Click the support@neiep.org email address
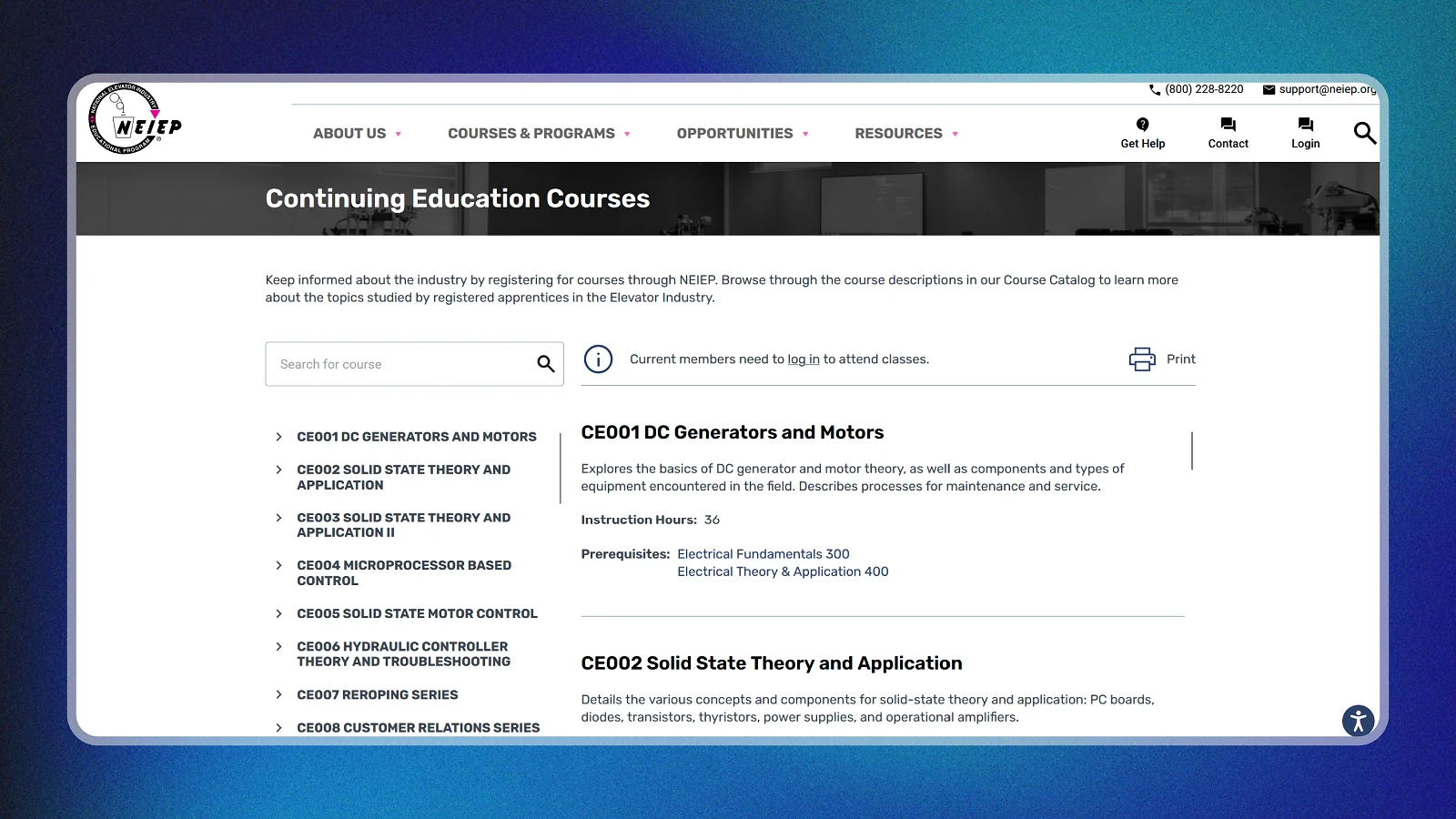This screenshot has height=819, width=1456. coord(1328,89)
